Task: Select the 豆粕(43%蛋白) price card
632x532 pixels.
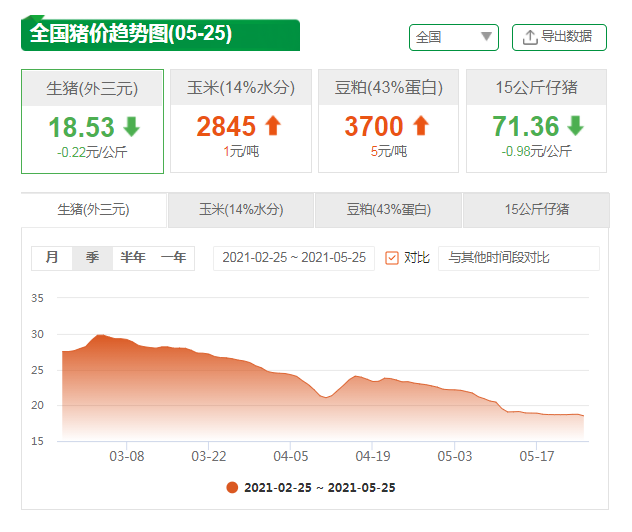Action: (x=389, y=121)
